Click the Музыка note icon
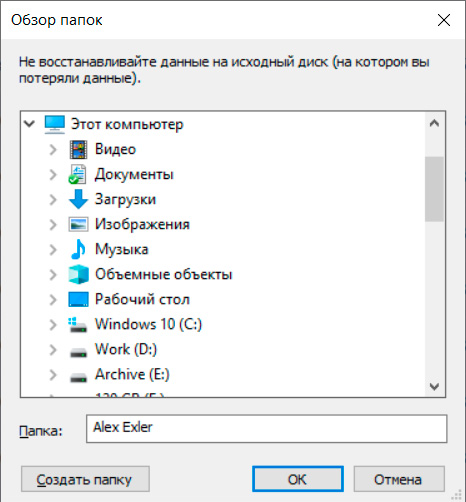 click(x=78, y=249)
